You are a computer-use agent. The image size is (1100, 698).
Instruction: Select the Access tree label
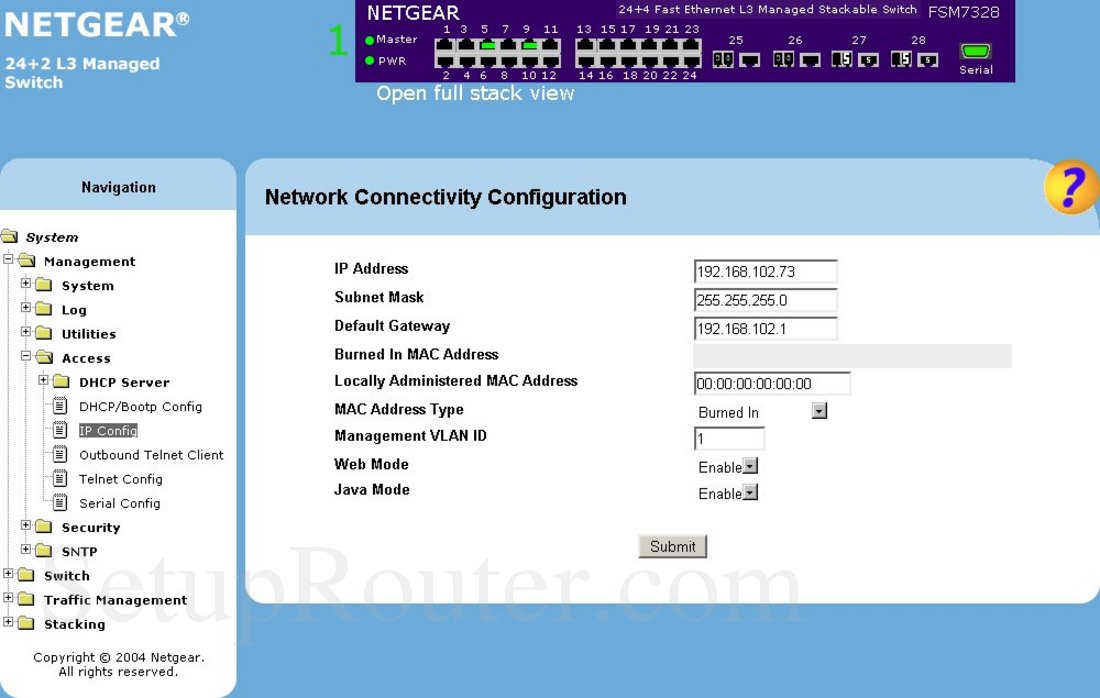coord(86,358)
